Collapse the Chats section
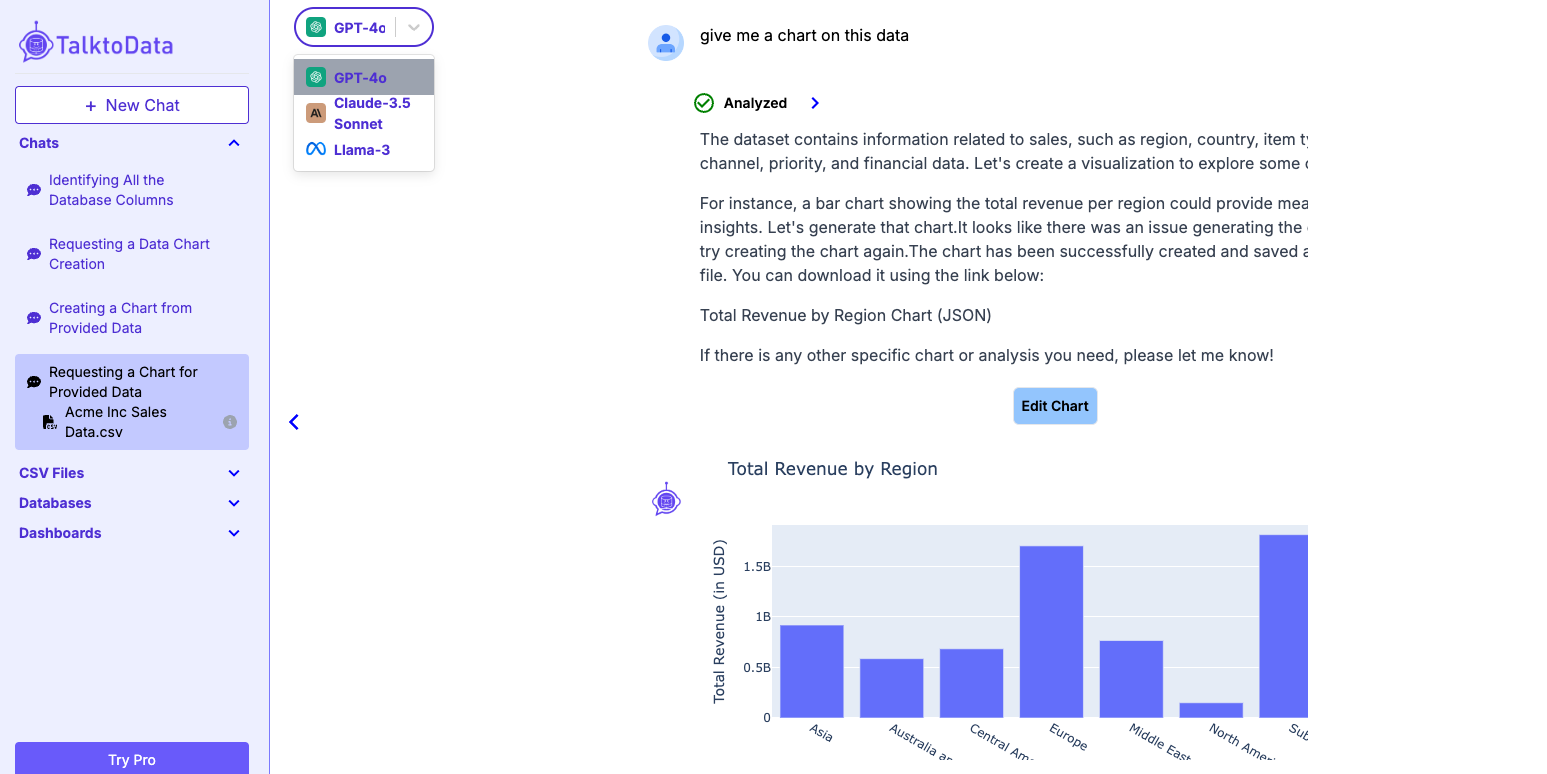The height and width of the screenshot is (774, 1547). pyautogui.click(x=233, y=143)
